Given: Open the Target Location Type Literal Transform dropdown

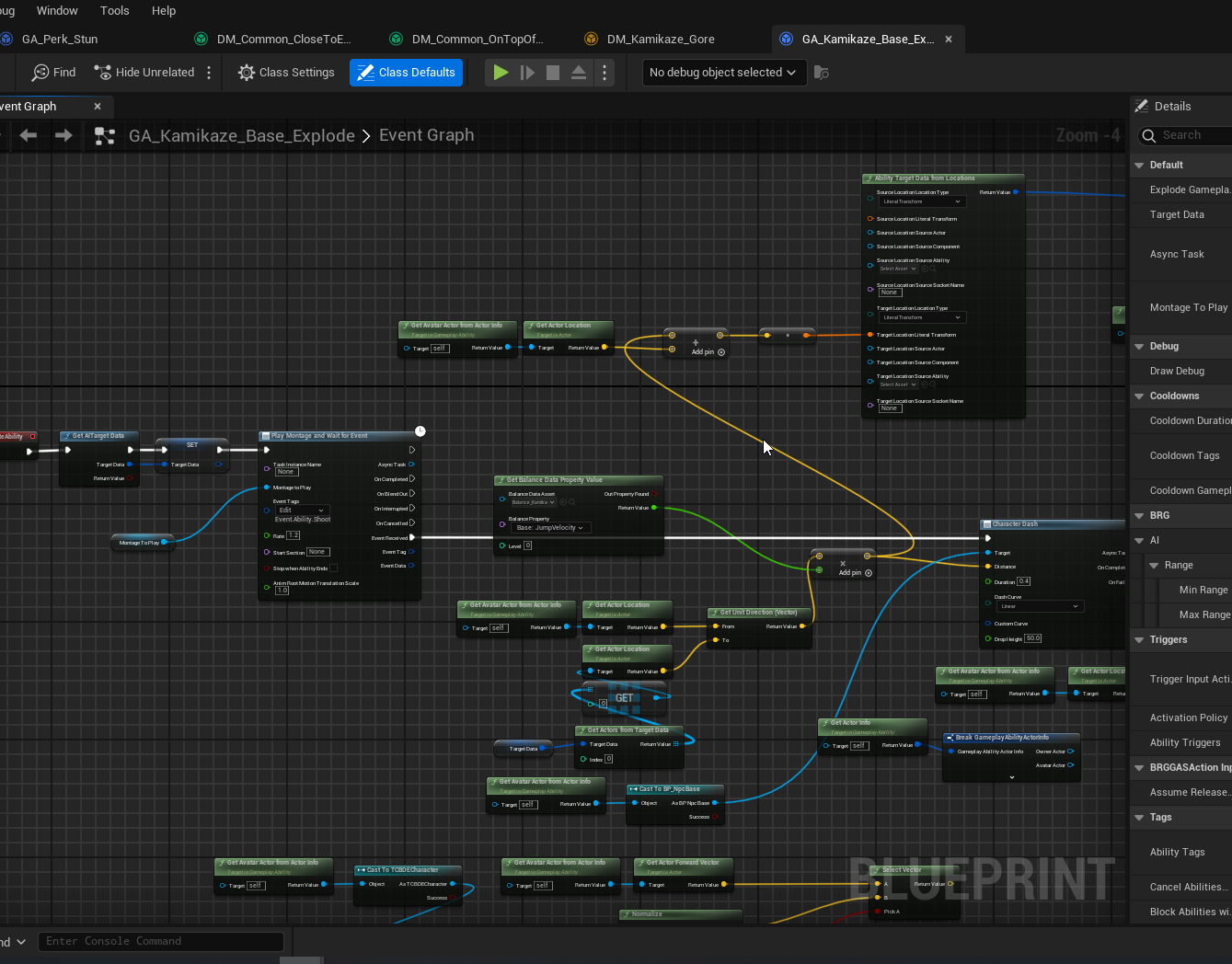Looking at the screenshot, I should click(920, 317).
